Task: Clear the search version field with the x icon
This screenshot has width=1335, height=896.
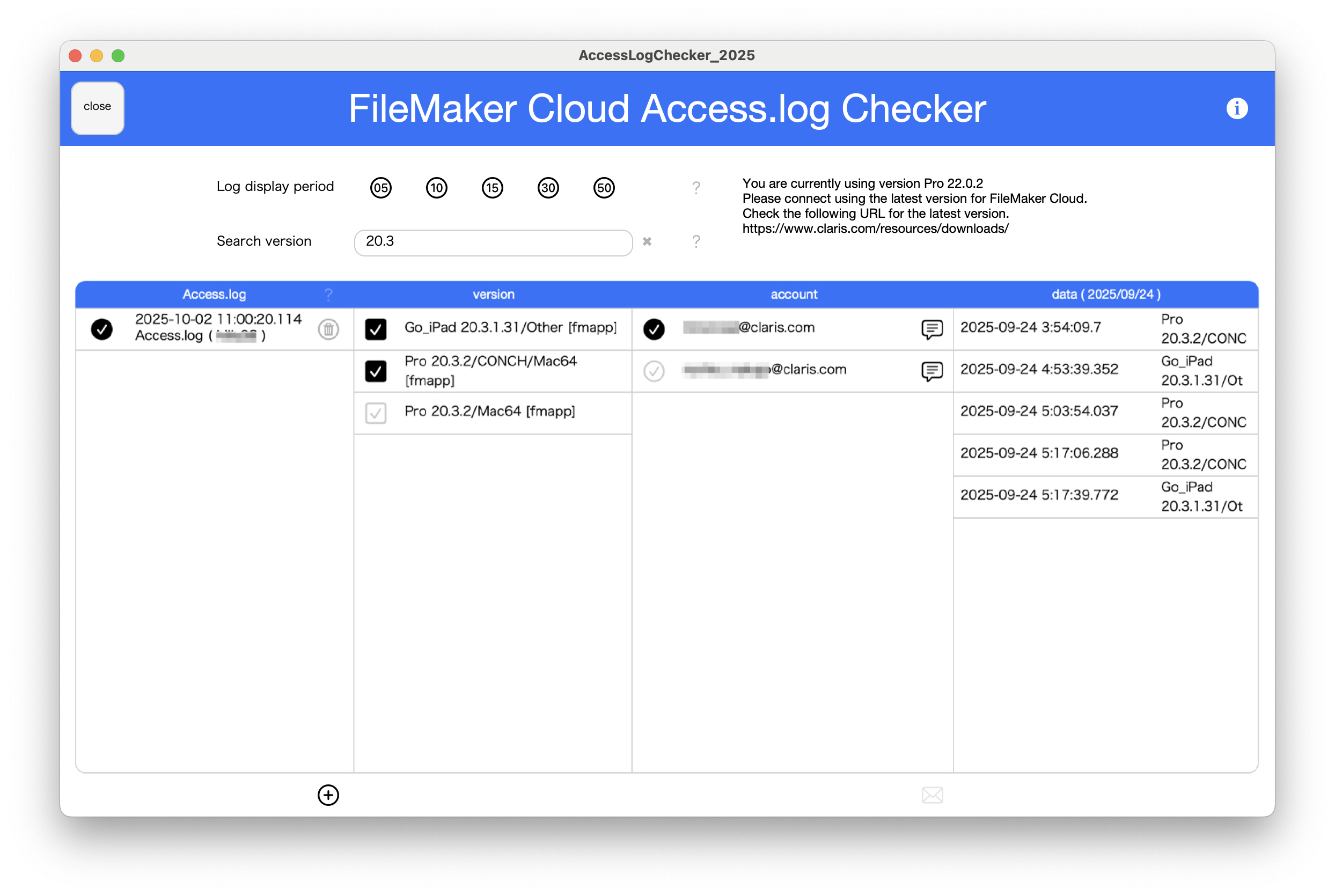Action: (648, 242)
